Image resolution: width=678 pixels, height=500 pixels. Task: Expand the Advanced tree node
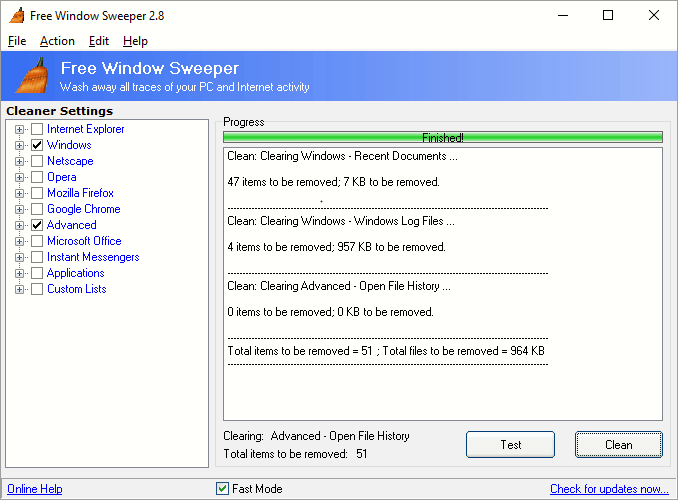pyautogui.click(x=19, y=225)
